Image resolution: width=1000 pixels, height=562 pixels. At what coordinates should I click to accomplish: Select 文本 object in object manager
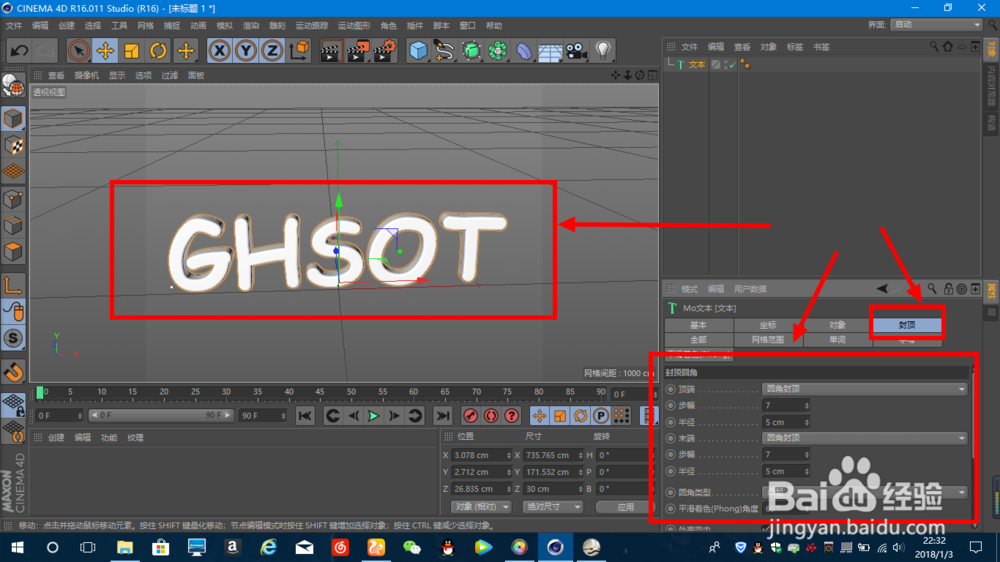point(696,65)
